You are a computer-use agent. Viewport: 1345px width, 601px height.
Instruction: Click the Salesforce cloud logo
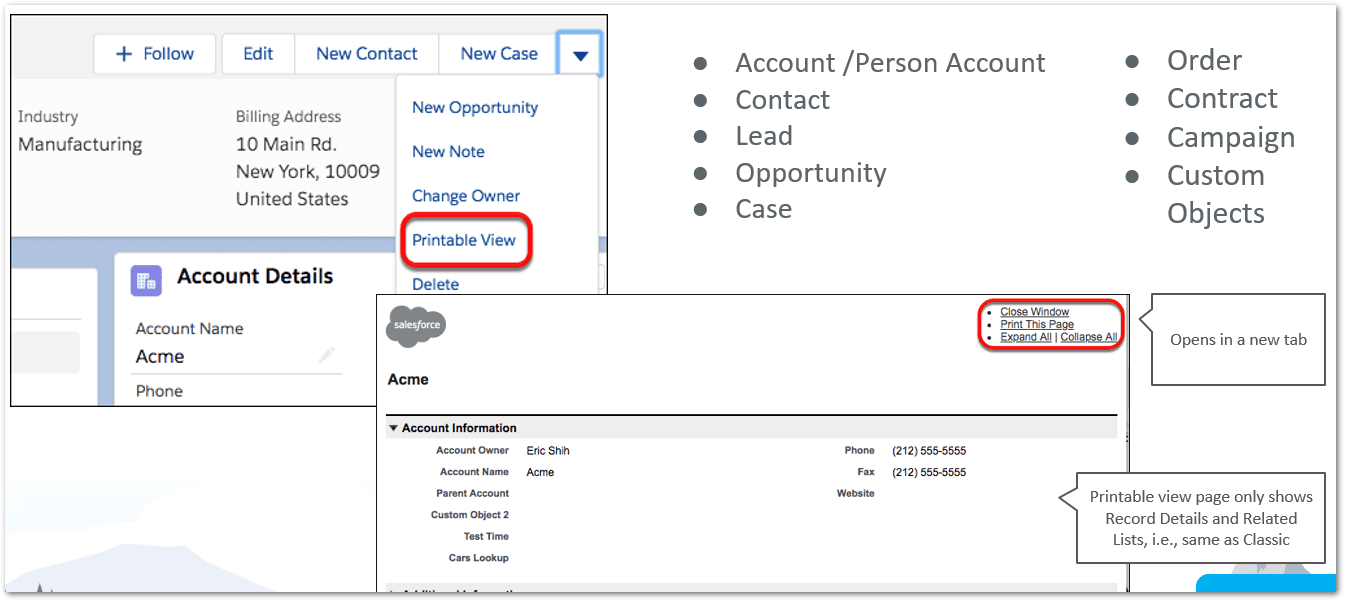pyautogui.click(x=415, y=326)
